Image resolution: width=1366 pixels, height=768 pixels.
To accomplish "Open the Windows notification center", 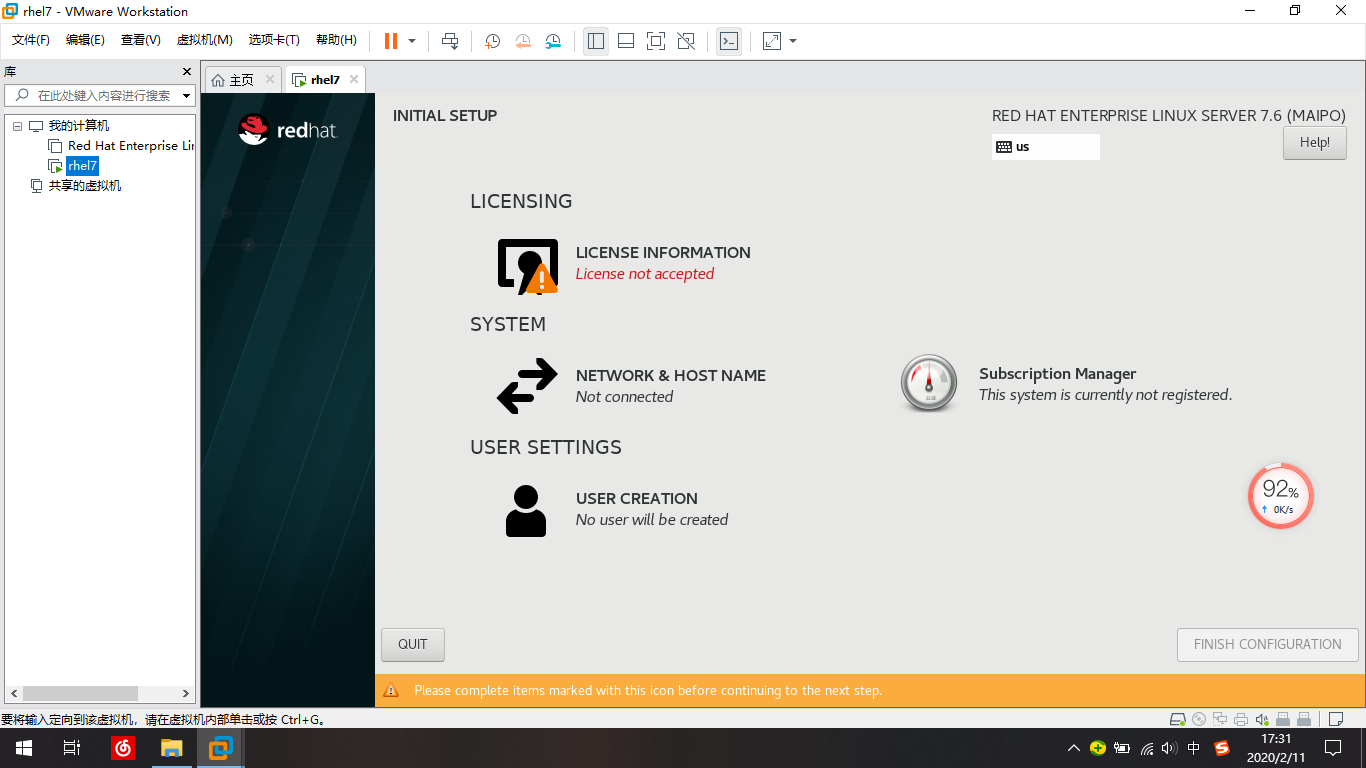I will (1333, 748).
